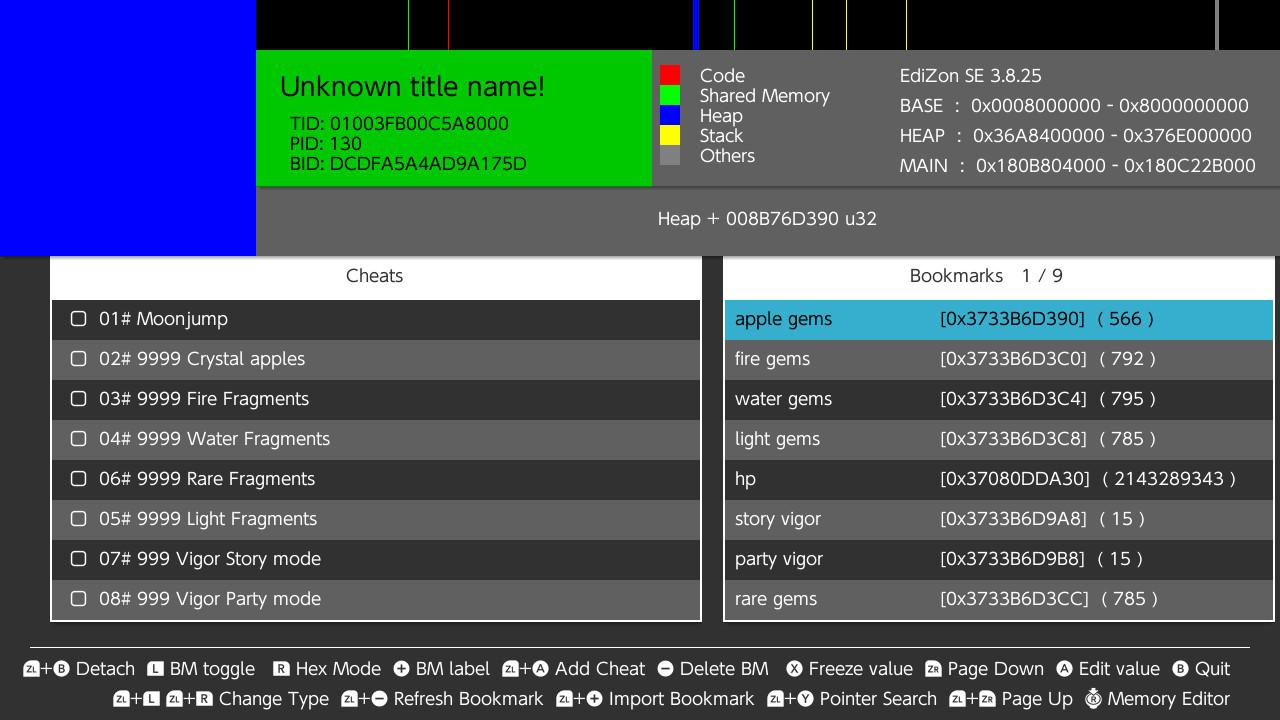Image resolution: width=1280 pixels, height=720 pixels.
Task: Click the minus icon for Delete BM
Action: (666, 669)
